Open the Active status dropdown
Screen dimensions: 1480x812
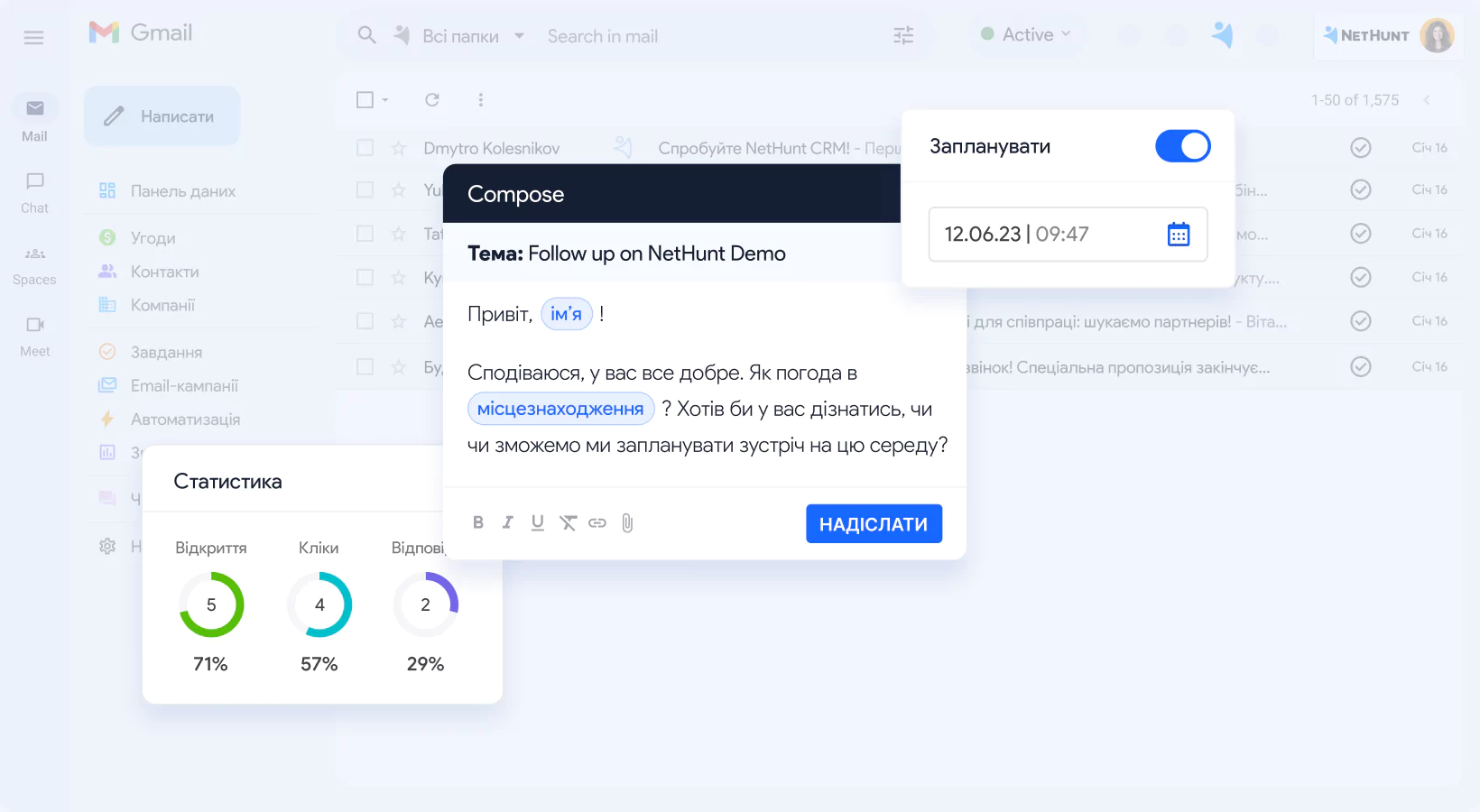coord(1026,34)
